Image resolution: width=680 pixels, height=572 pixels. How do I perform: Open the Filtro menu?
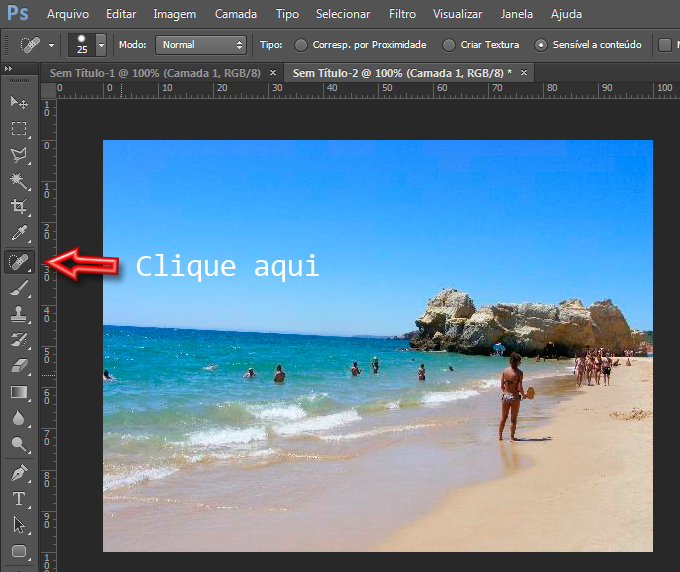(402, 14)
